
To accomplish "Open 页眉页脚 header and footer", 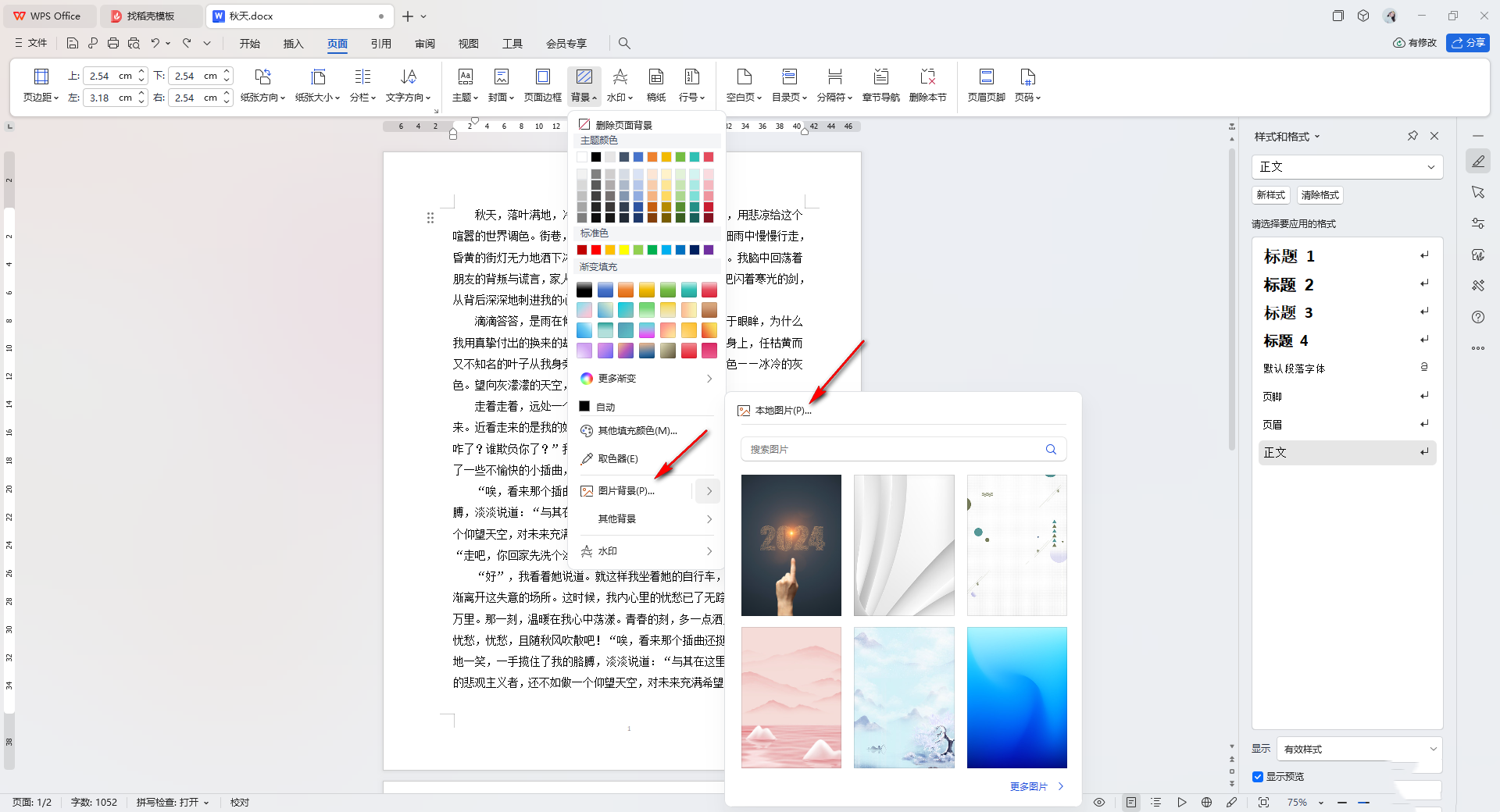I will coord(986,85).
